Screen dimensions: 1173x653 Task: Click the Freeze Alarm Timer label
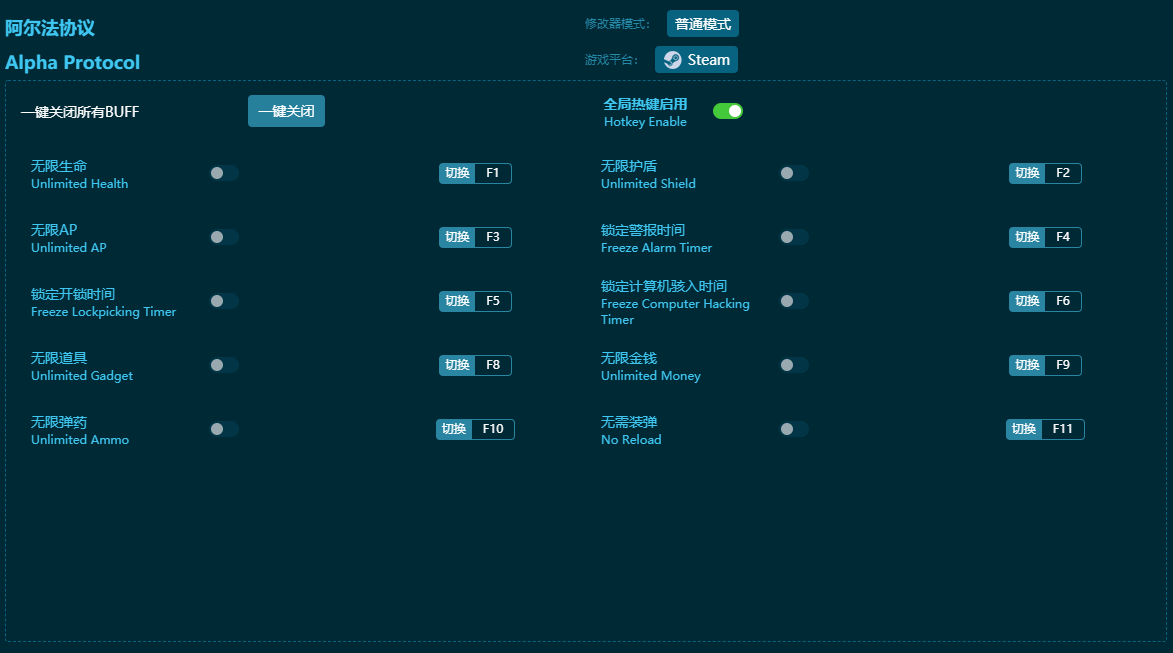point(656,248)
